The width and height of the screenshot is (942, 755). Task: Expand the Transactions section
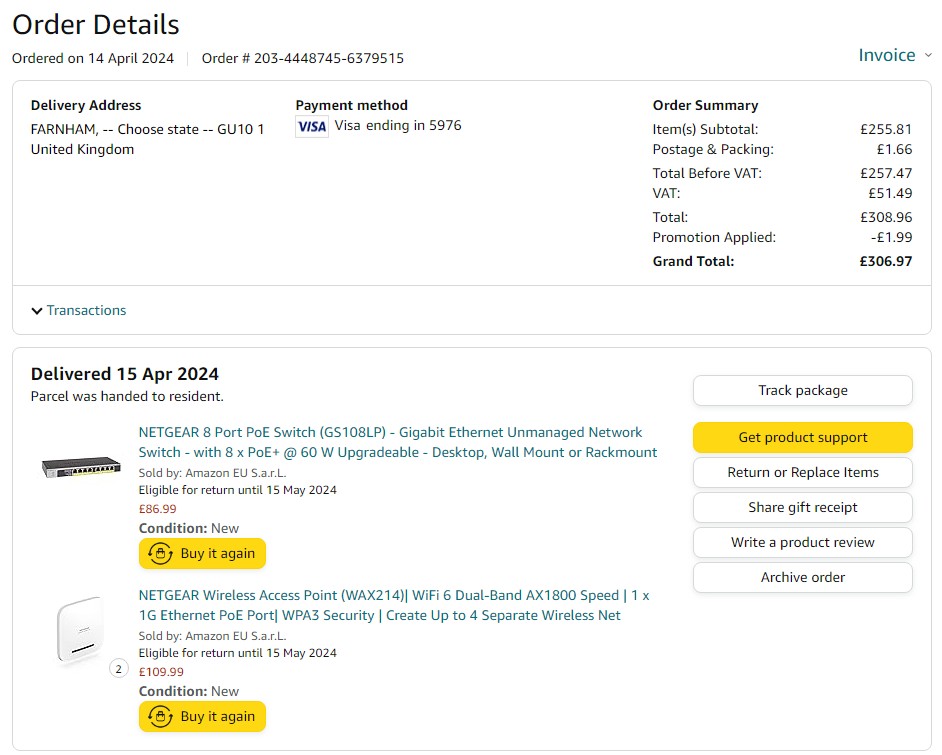(79, 311)
